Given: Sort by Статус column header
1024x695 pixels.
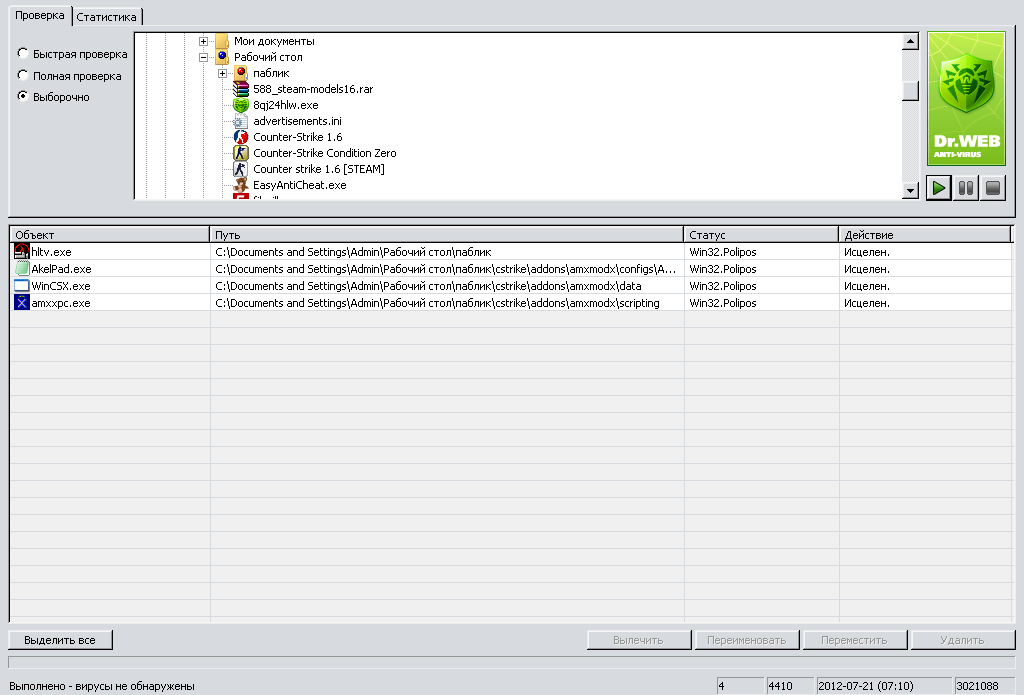Looking at the screenshot, I should pyautogui.click(x=761, y=234).
